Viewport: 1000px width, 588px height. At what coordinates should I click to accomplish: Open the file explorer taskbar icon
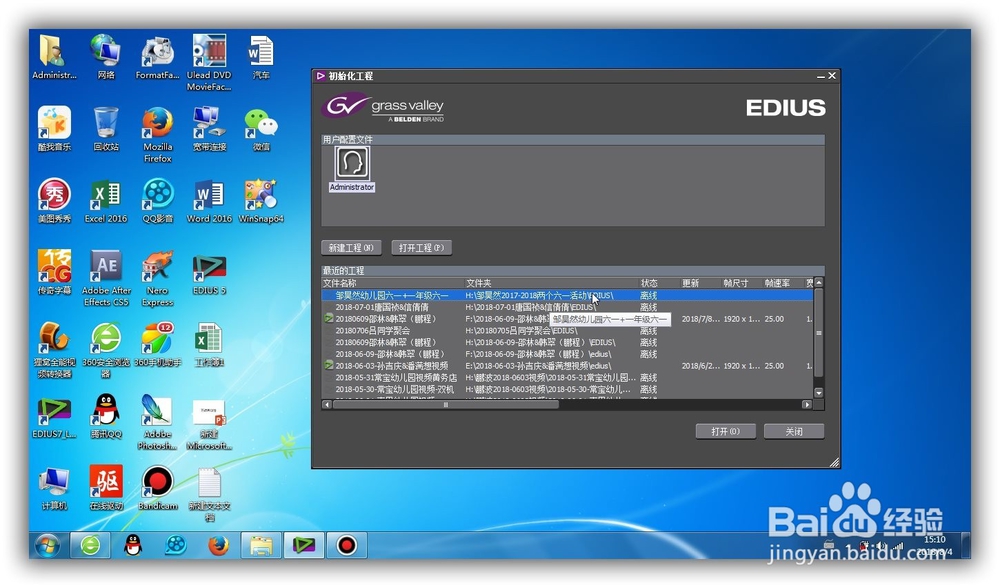[x=261, y=545]
